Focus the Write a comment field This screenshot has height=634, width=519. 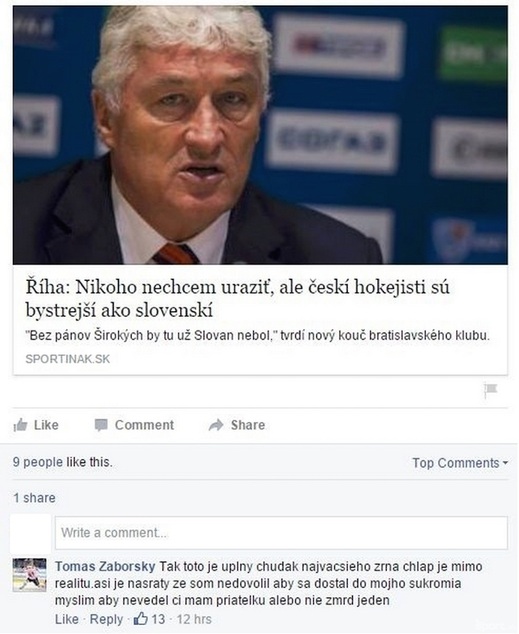pos(281,533)
